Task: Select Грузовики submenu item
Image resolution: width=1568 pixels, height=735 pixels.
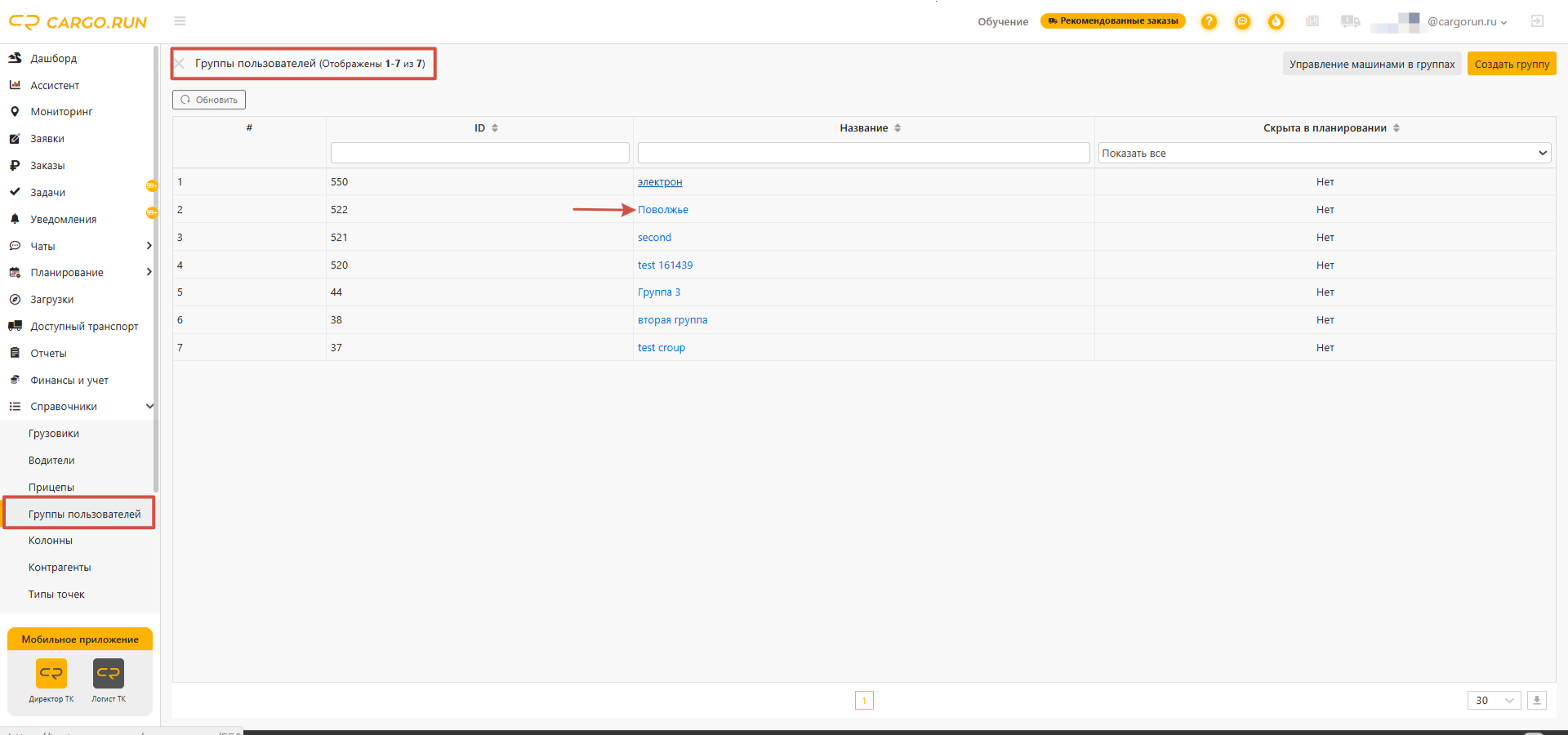Action: pyautogui.click(x=54, y=434)
